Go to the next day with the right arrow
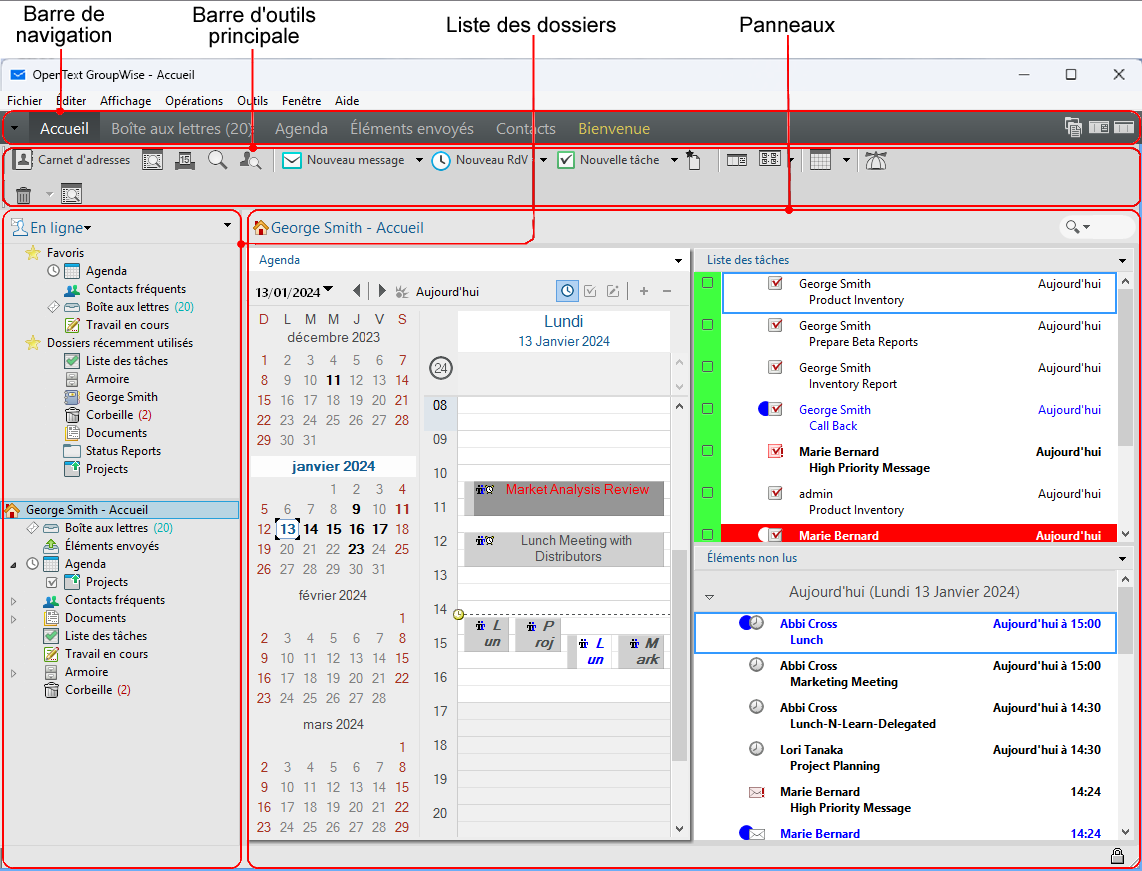This screenshot has height=871, width=1142. tap(382, 291)
